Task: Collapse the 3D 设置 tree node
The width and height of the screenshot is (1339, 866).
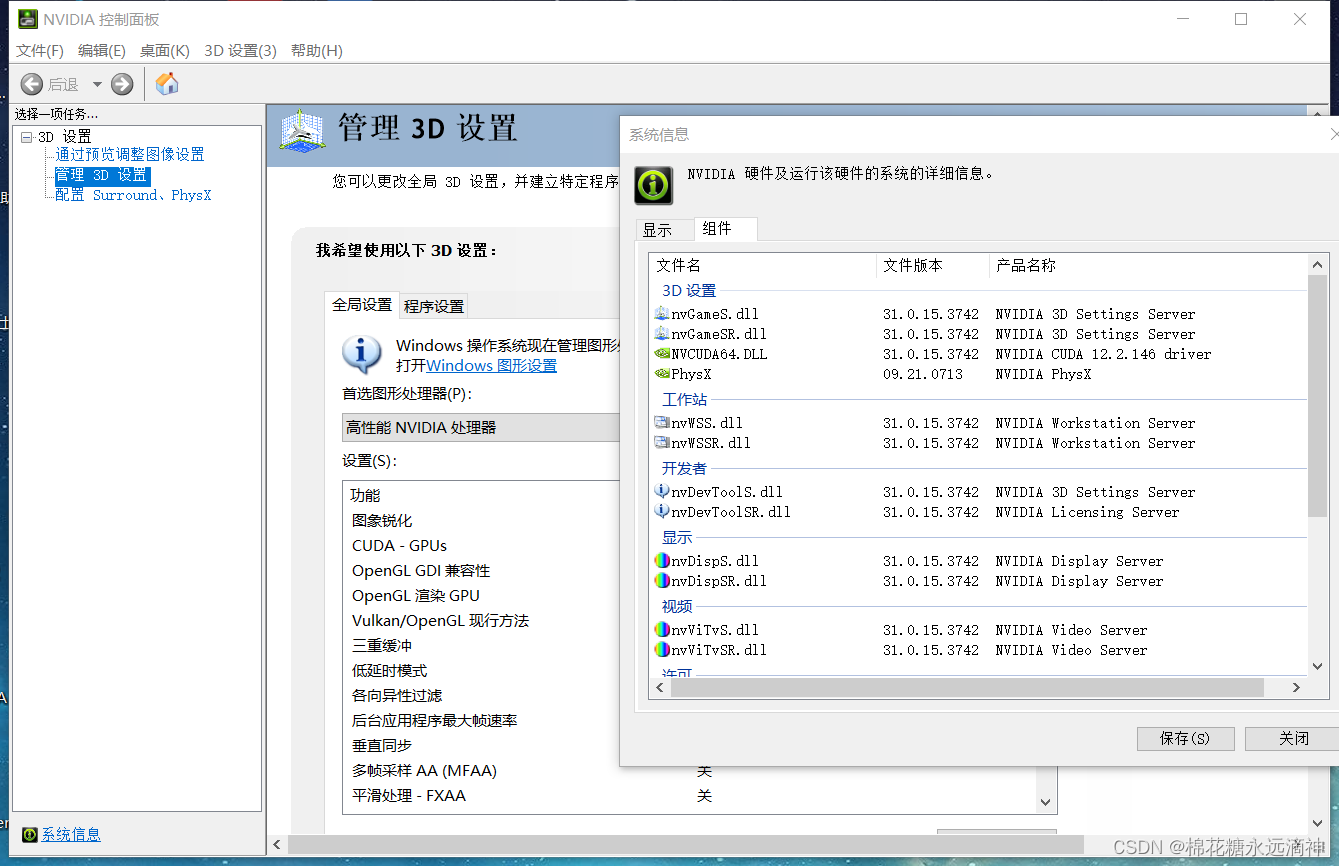Action: pyautogui.click(x=26, y=137)
